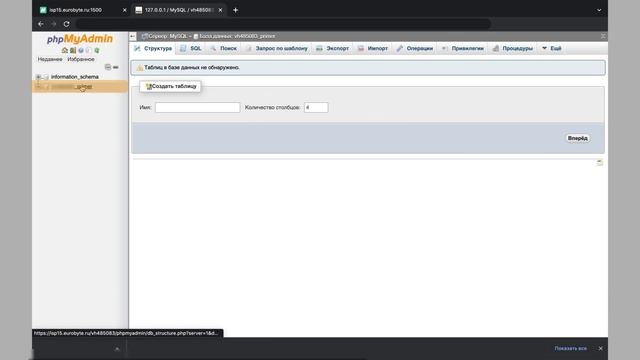The image size is (640, 360).
Task: Click the Таблиц в базе данных не обнаружено notice
Action: 368,68
